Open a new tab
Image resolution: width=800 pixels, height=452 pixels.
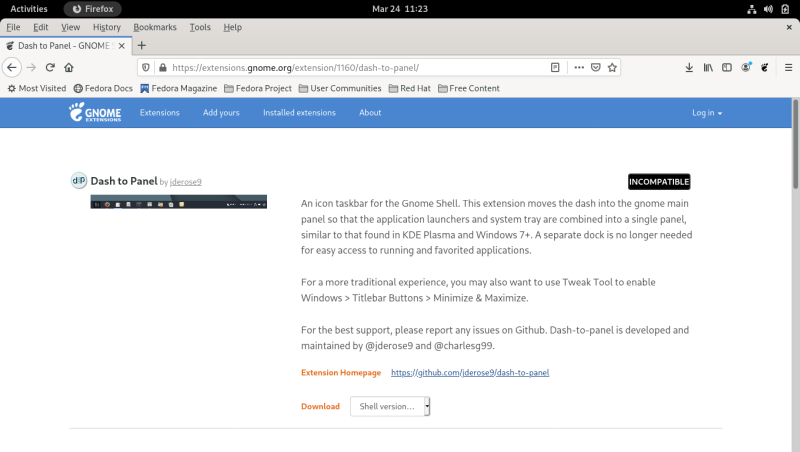tap(141, 45)
